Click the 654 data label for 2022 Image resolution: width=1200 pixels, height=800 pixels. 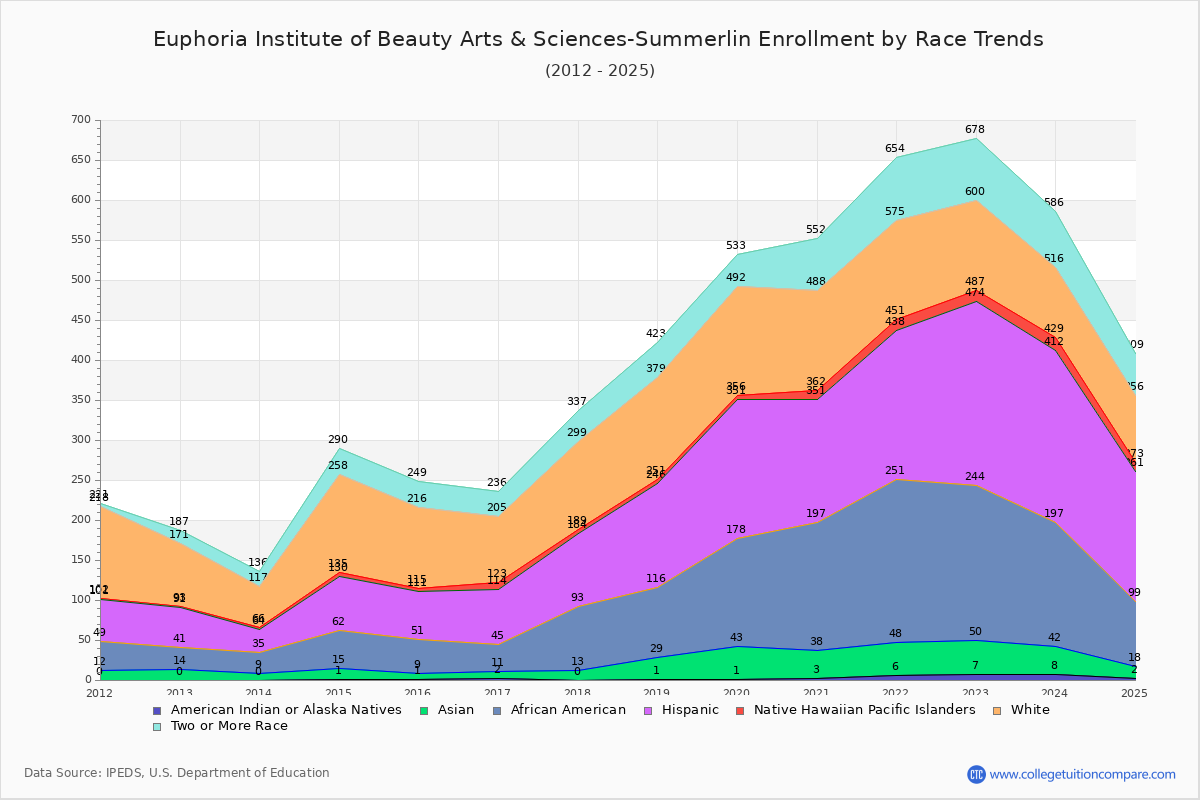coord(895,149)
